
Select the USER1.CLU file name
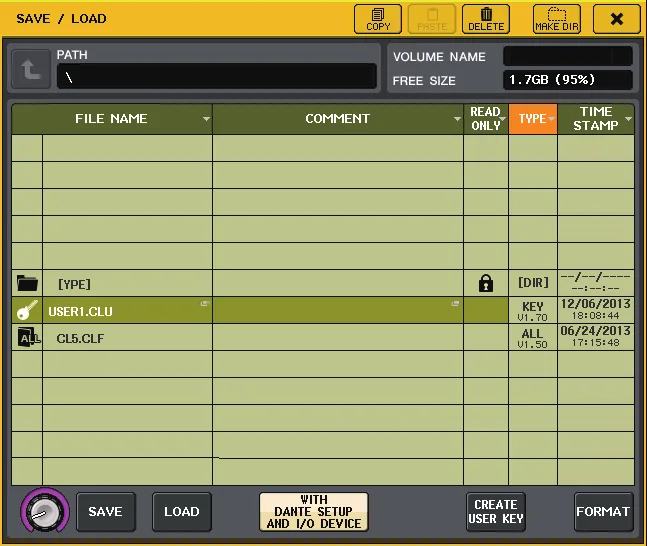tap(80, 311)
